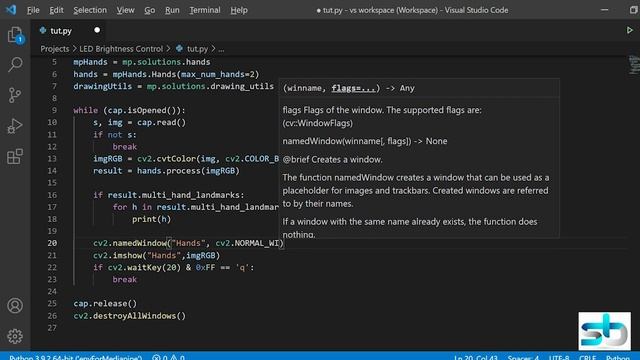Click the break statement on line 23
The width and height of the screenshot is (640, 360).
click(x=124, y=279)
